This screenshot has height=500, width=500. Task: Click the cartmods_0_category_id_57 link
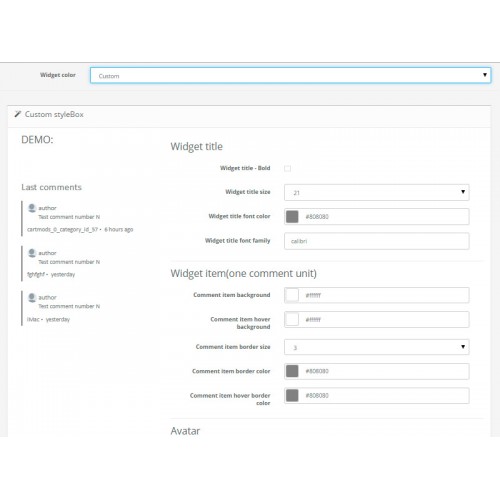(63, 229)
